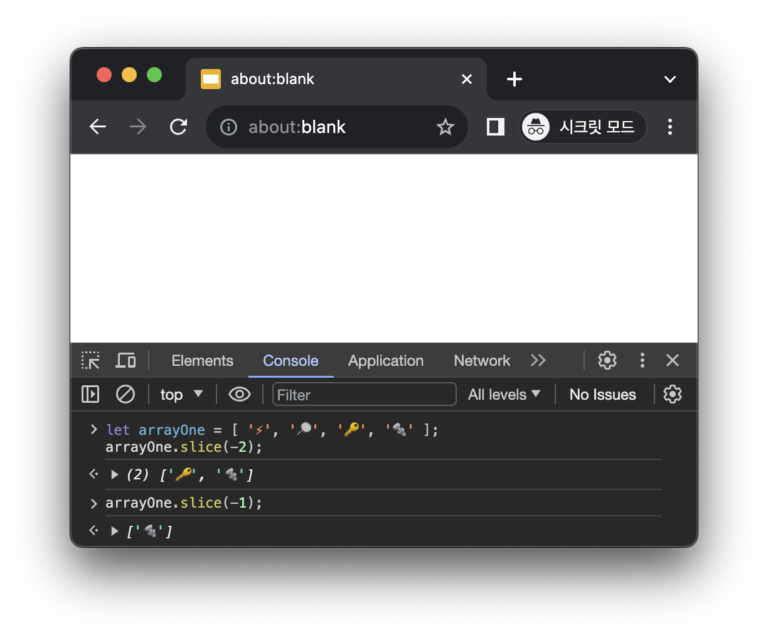View site information icon in address bar

coord(228,127)
